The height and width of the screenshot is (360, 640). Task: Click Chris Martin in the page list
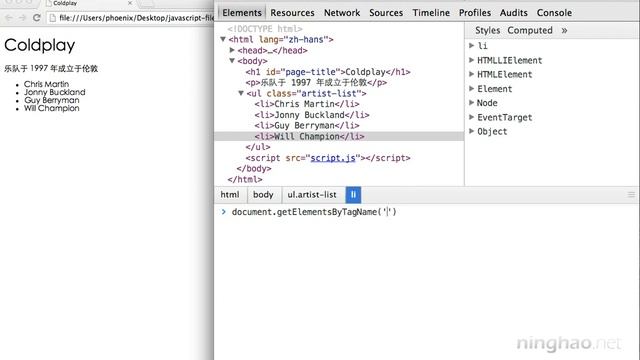[x=46, y=84]
